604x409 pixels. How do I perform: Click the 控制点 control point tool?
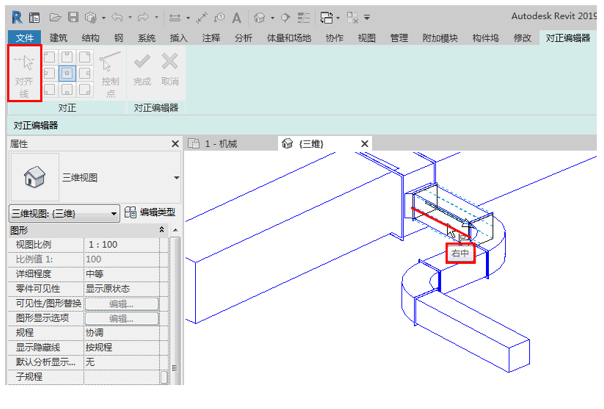[x=110, y=74]
